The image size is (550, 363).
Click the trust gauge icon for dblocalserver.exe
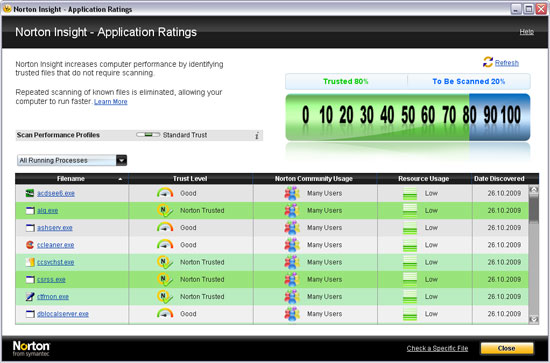pos(165,314)
